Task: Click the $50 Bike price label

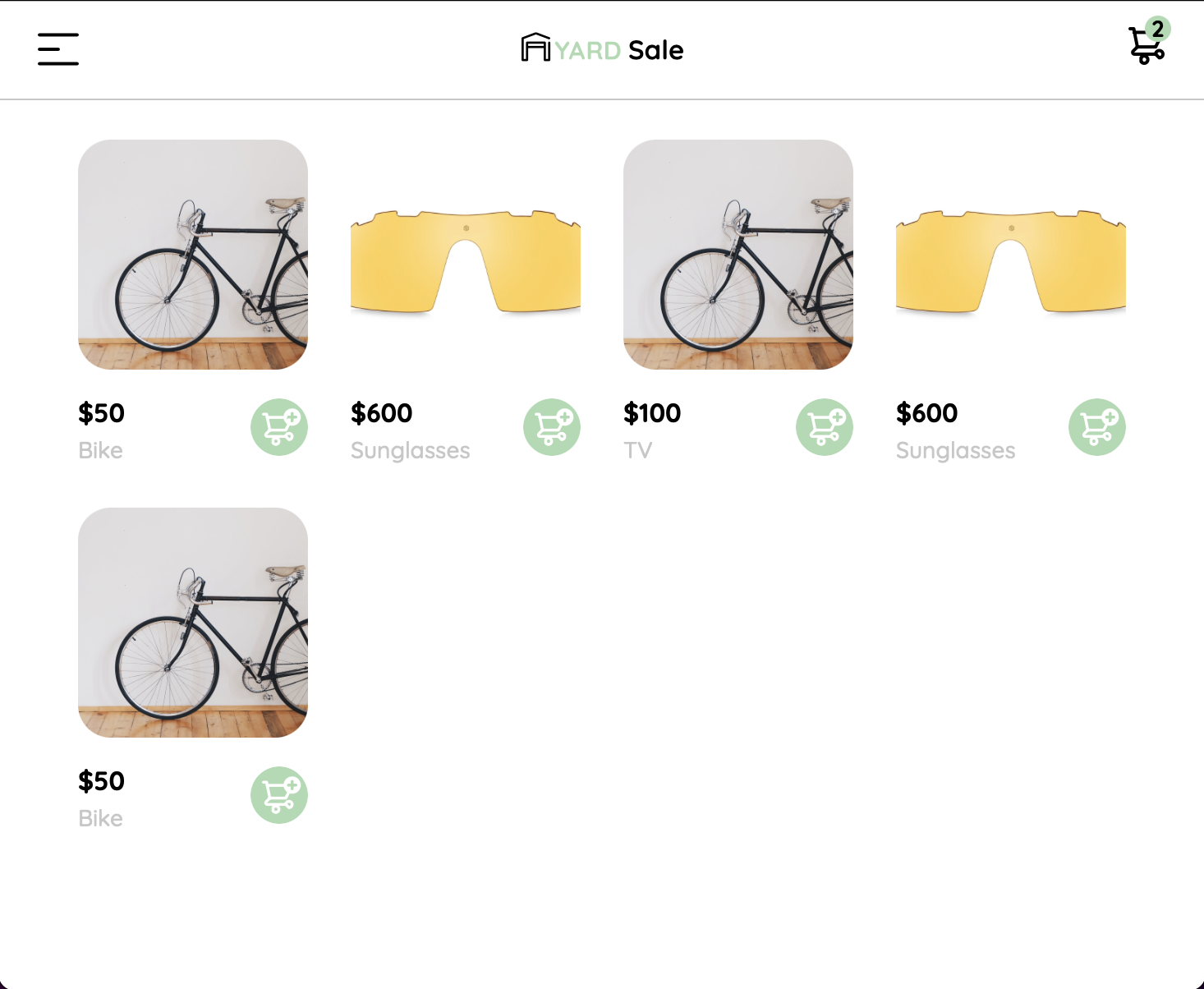Action: [x=101, y=414]
